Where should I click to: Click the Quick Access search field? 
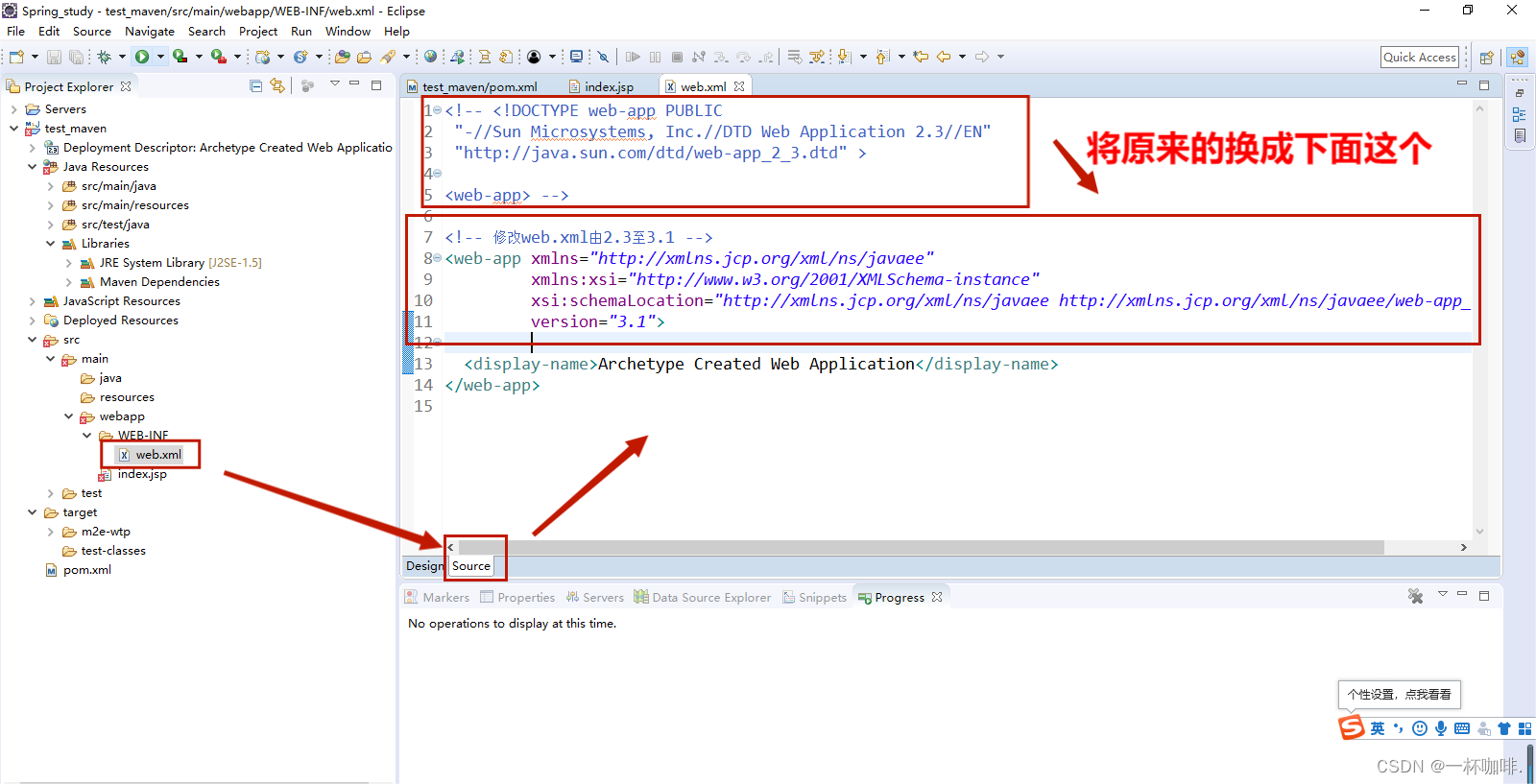pyautogui.click(x=1420, y=57)
